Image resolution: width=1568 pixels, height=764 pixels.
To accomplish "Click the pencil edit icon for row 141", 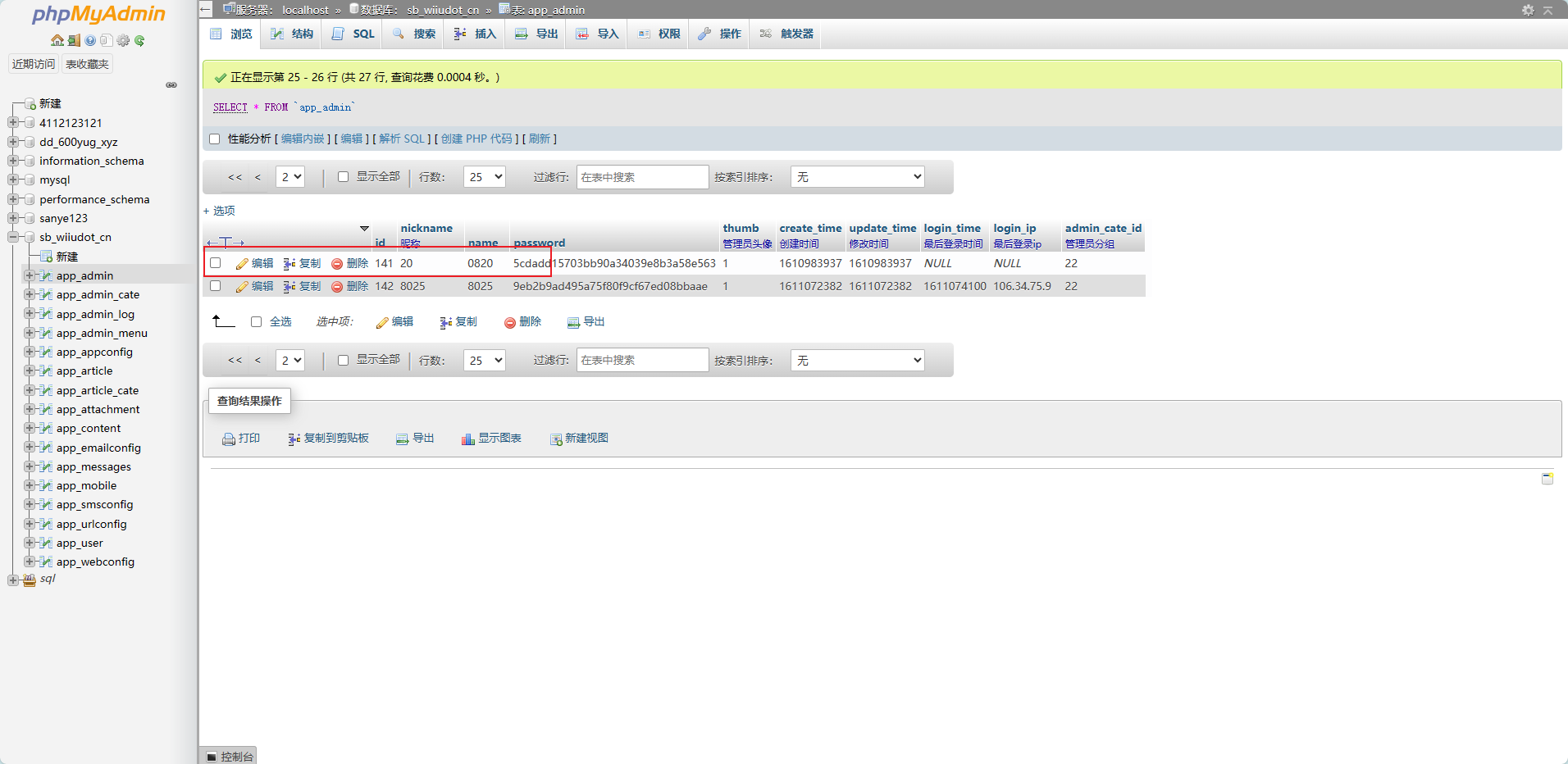I will [x=242, y=264].
